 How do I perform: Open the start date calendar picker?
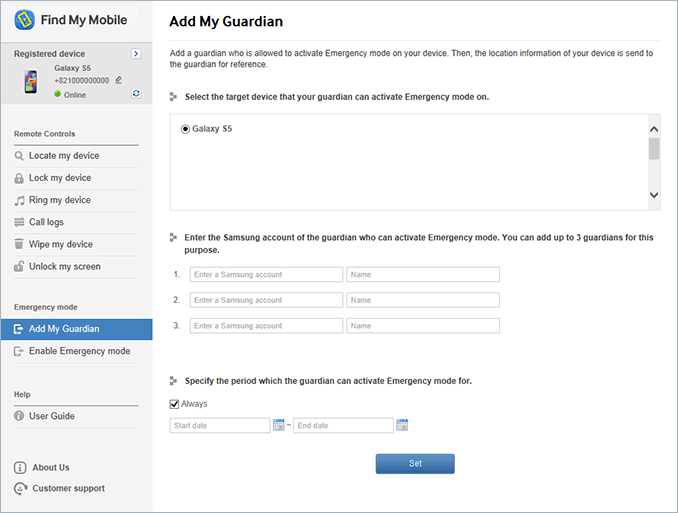279,425
